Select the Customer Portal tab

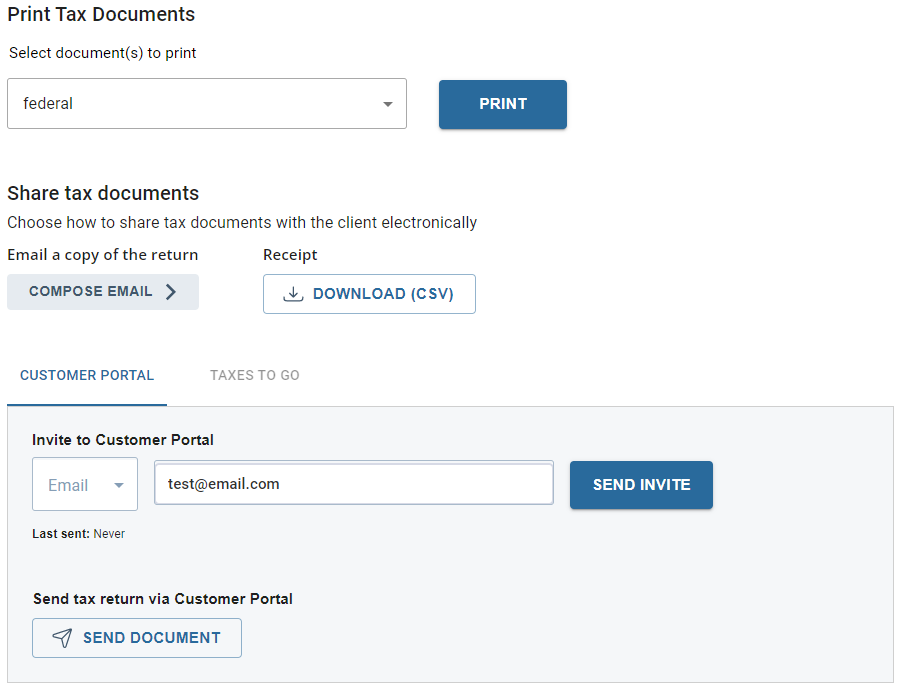(87, 376)
